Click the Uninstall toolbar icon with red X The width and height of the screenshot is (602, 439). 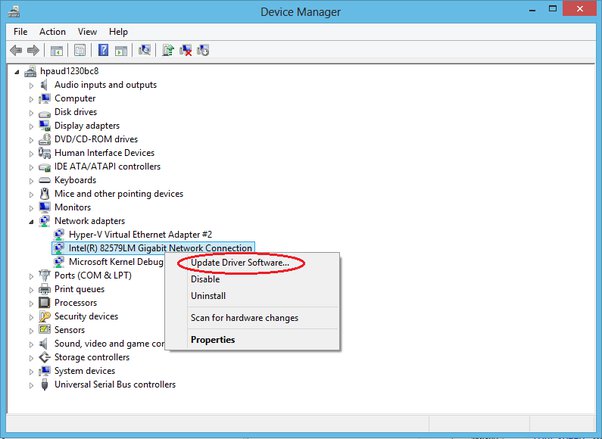(186, 50)
